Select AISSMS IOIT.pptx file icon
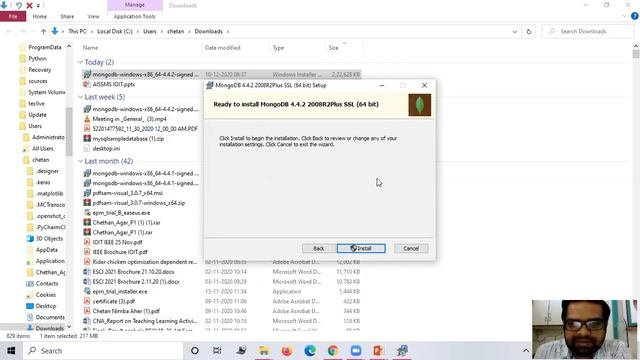The width and height of the screenshot is (640, 360). coord(87,84)
